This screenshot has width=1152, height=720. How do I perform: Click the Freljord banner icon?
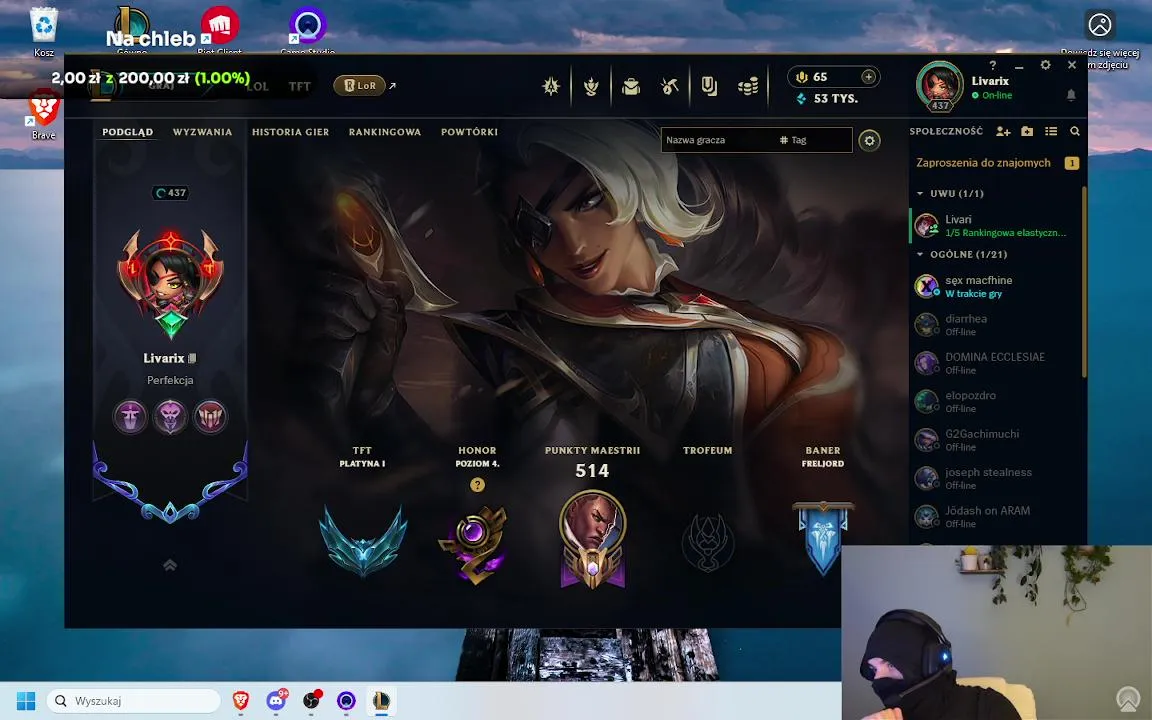pyautogui.click(x=823, y=538)
